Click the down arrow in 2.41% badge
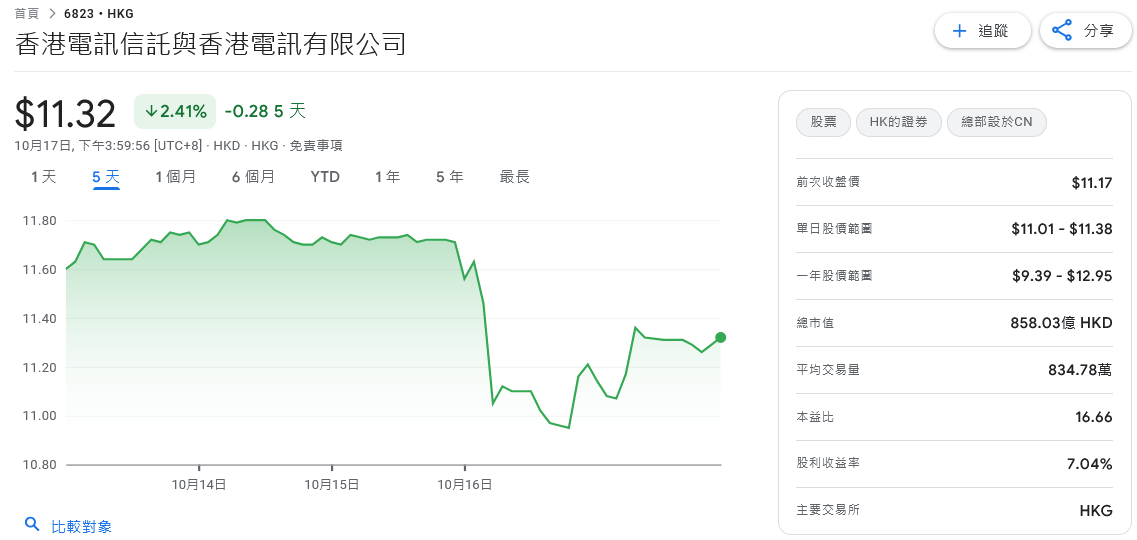The image size is (1137, 540). point(151,111)
